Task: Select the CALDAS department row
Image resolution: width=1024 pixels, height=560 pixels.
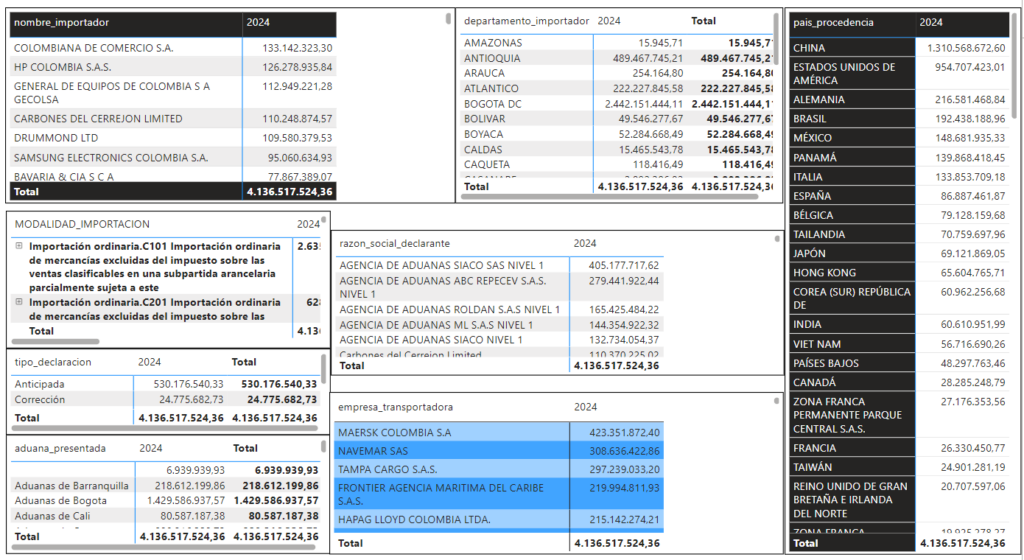Action: (617, 149)
